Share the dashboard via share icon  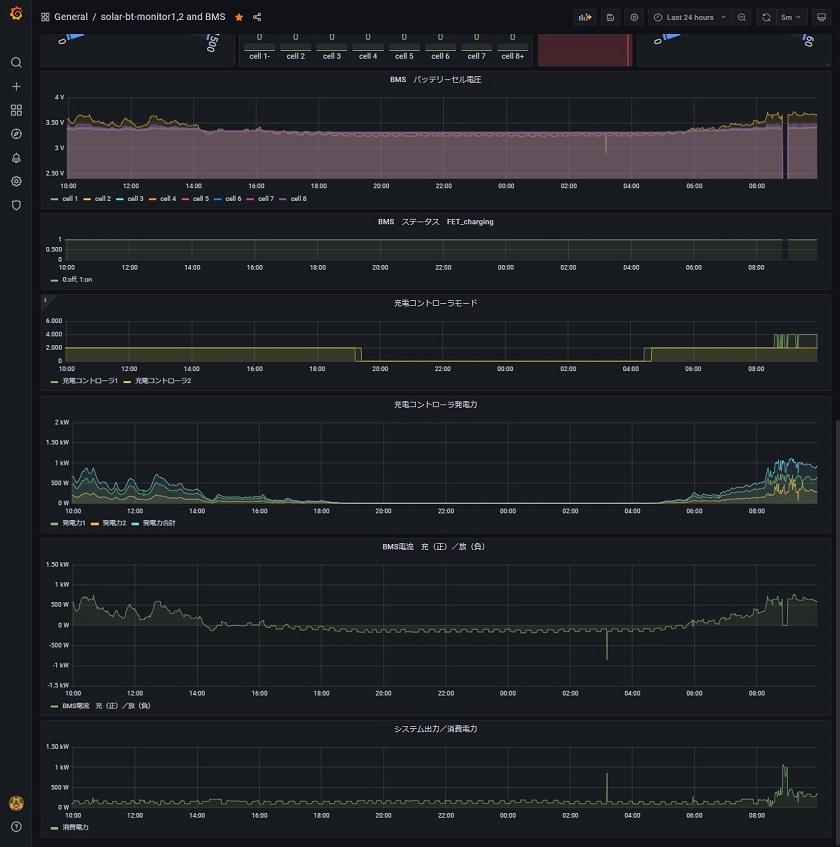click(x=257, y=17)
